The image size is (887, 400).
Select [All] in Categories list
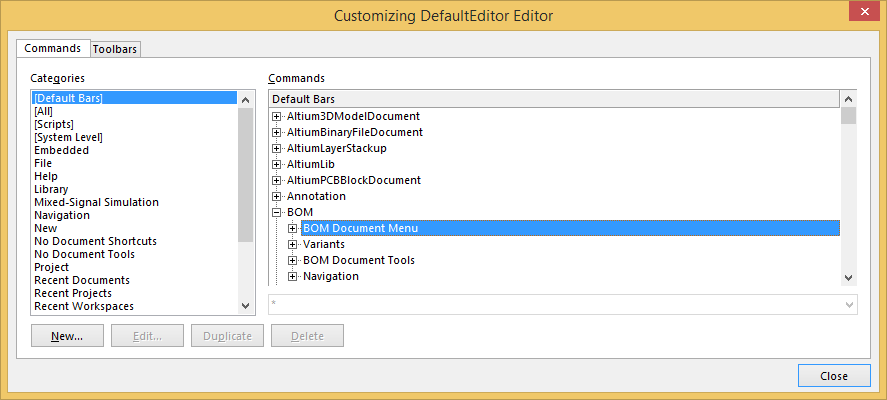pyautogui.click(x=43, y=111)
